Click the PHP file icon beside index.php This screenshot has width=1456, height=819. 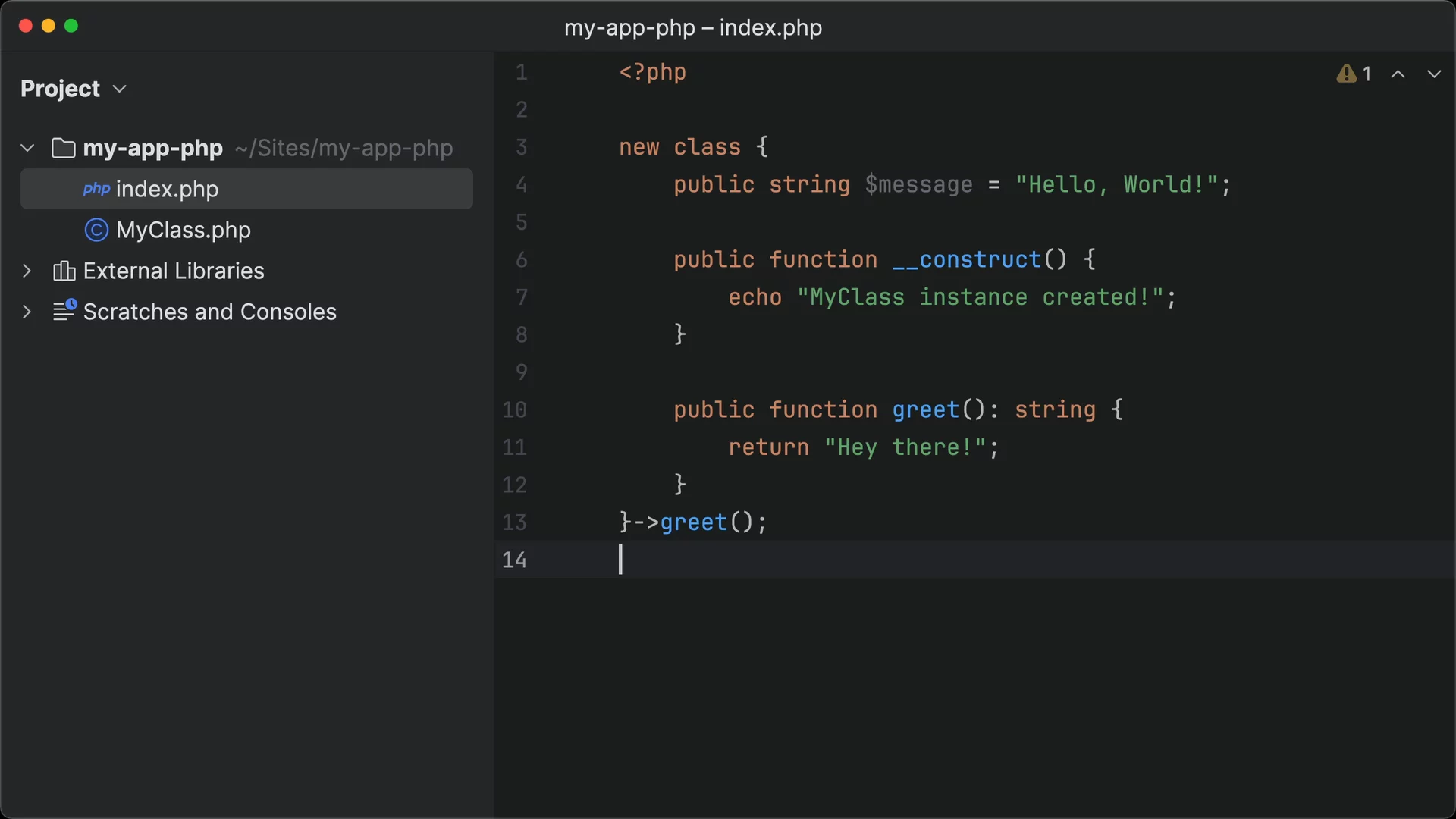coord(96,189)
